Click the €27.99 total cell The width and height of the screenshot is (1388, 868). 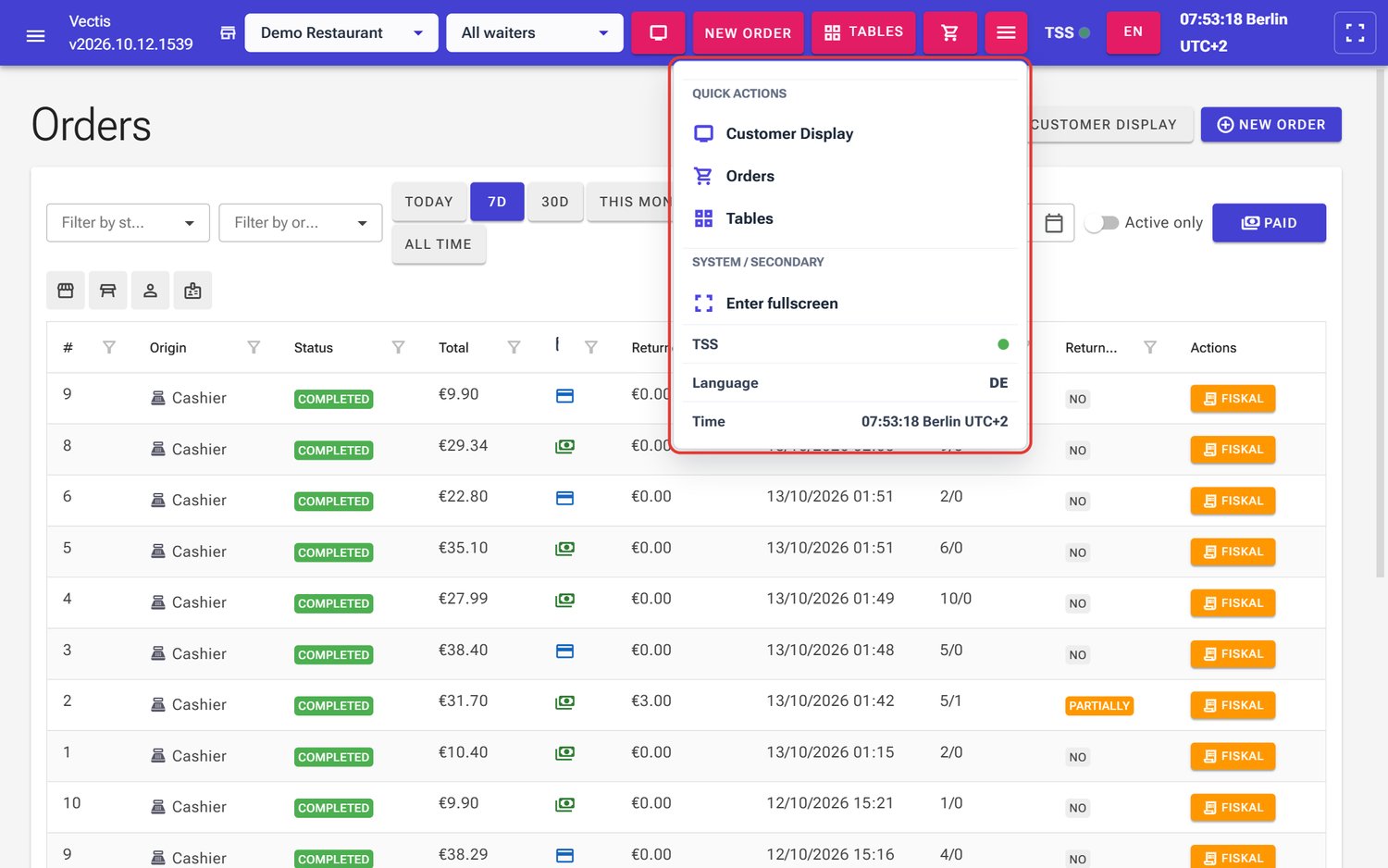click(x=463, y=599)
